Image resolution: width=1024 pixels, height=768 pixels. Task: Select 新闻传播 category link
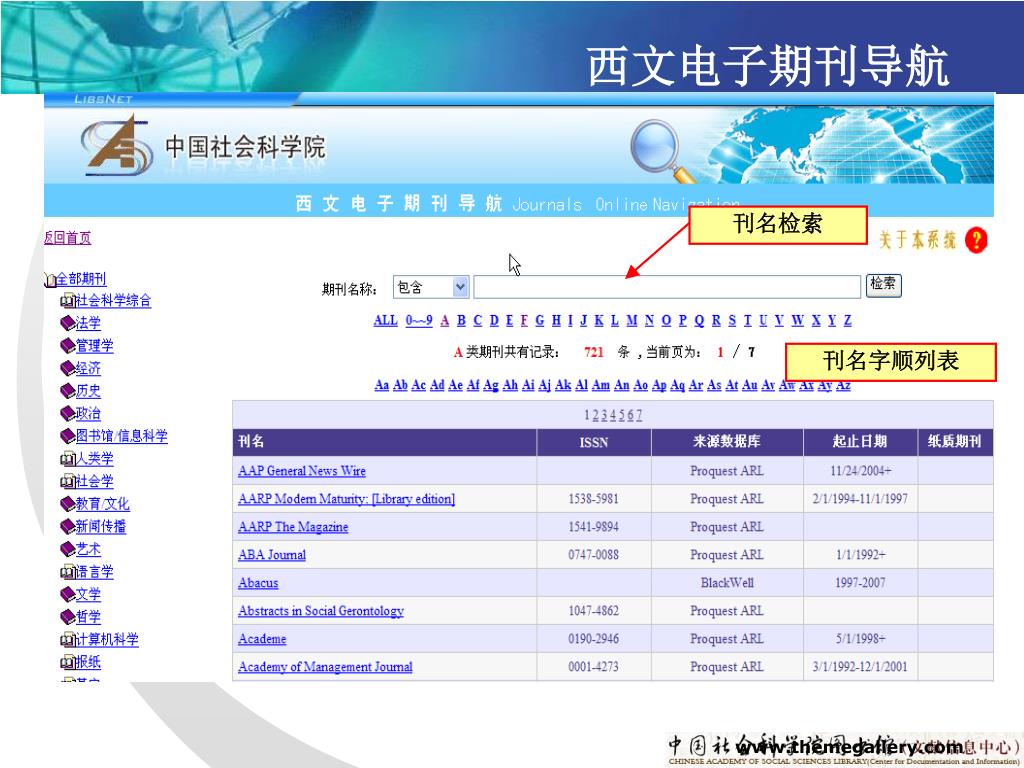[x=101, y=526]
